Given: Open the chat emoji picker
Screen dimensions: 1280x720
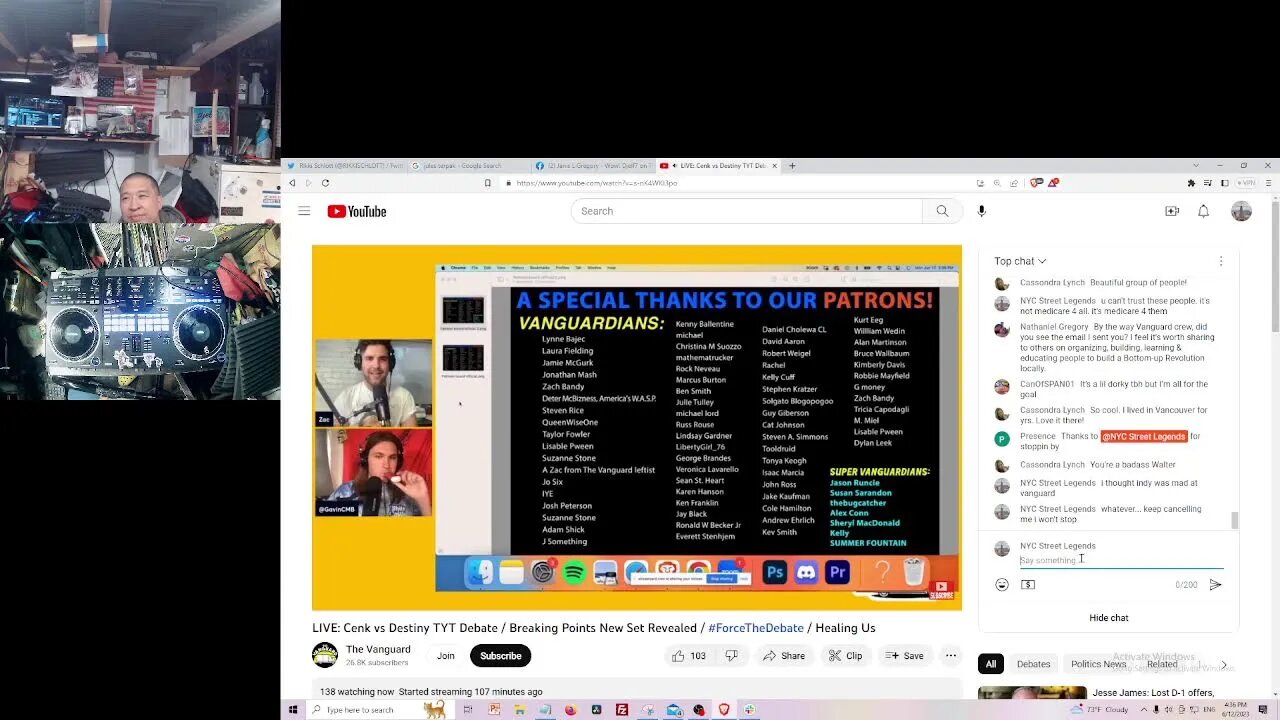Looking at the screenshot, I should click(1002, 585).
